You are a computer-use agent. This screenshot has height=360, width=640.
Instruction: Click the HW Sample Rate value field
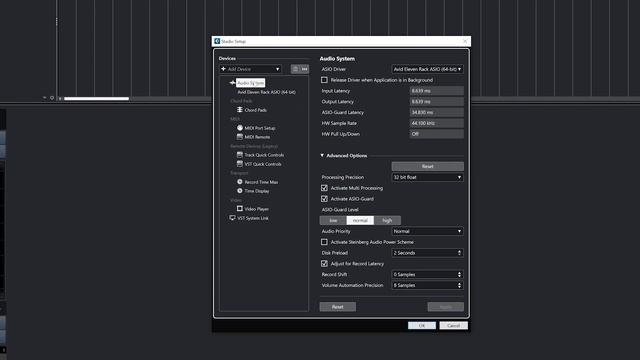(x=436, y=123)
